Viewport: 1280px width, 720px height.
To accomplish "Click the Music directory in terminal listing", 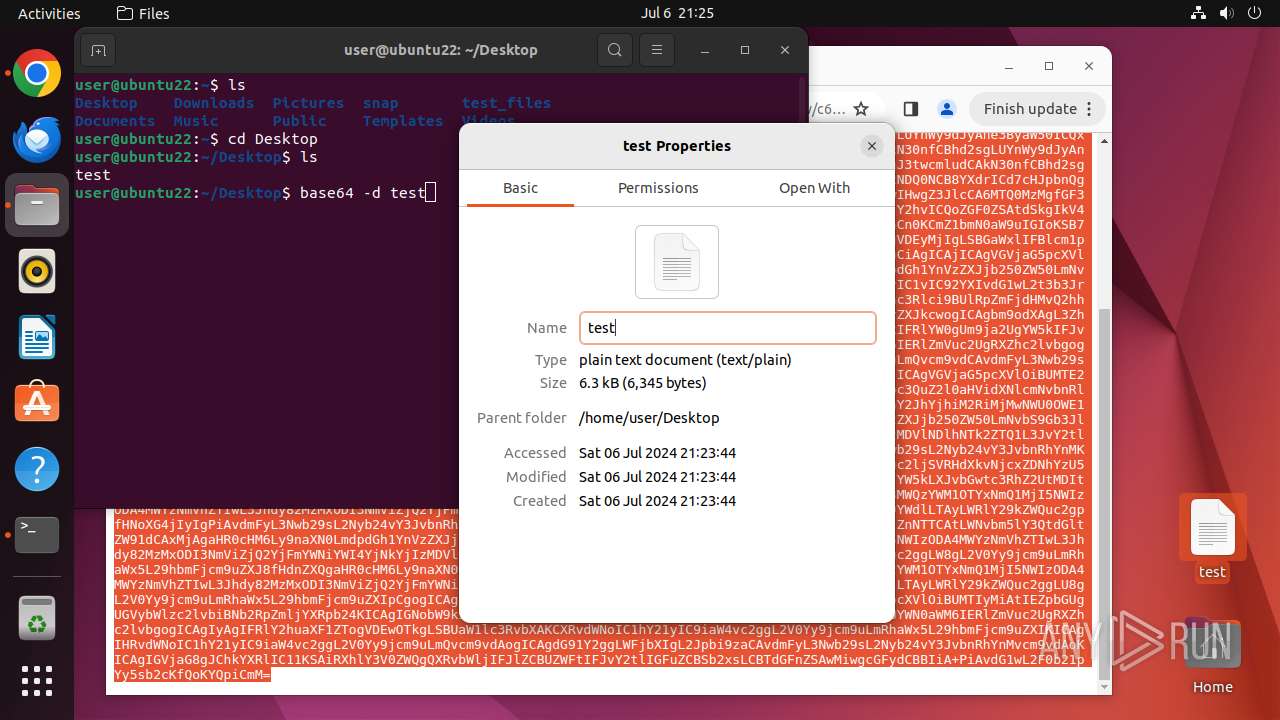I will pyautogui.click(x=196, y=121).
